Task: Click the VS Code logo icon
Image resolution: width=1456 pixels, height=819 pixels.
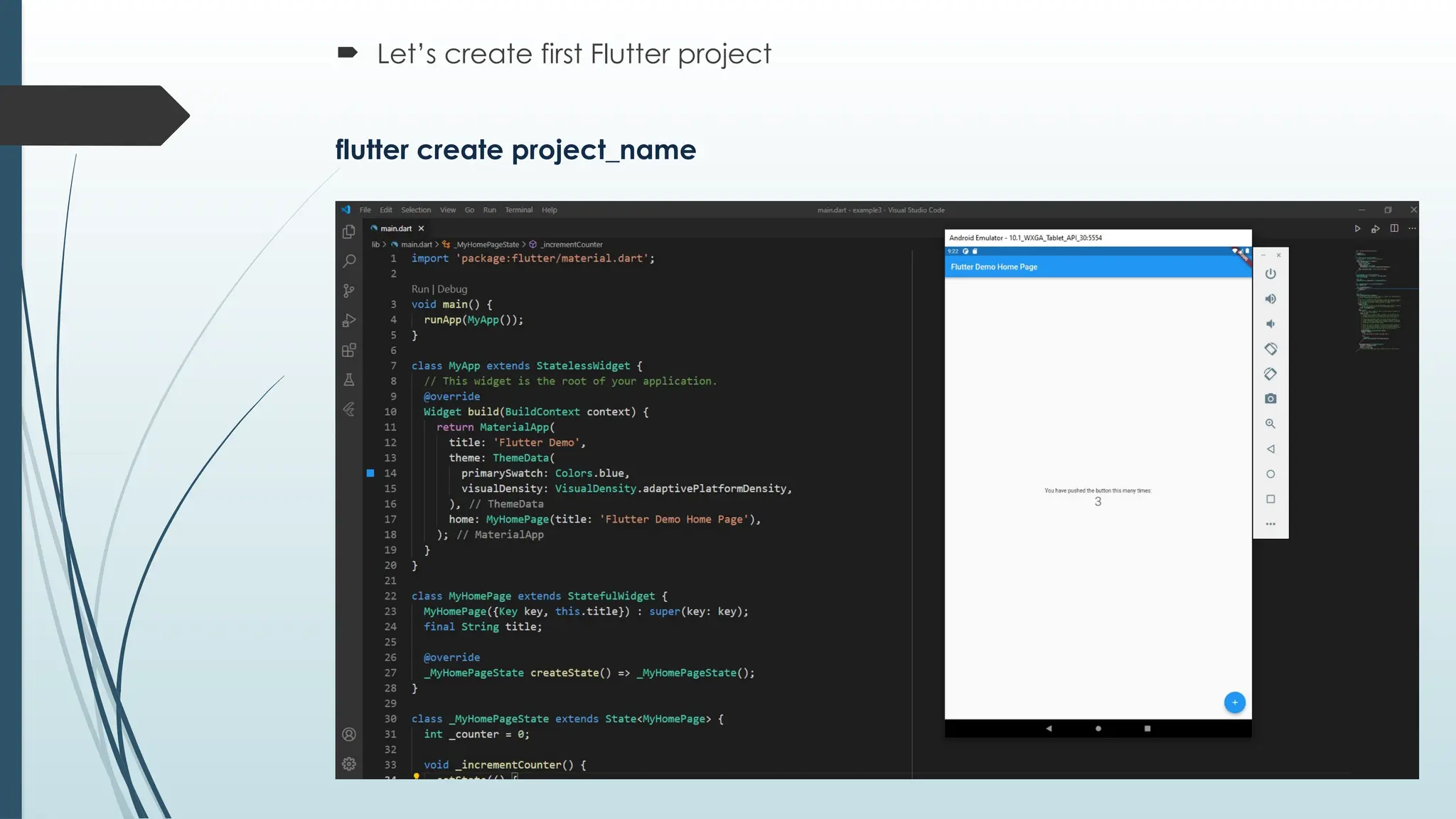Action: click(346, 210)
